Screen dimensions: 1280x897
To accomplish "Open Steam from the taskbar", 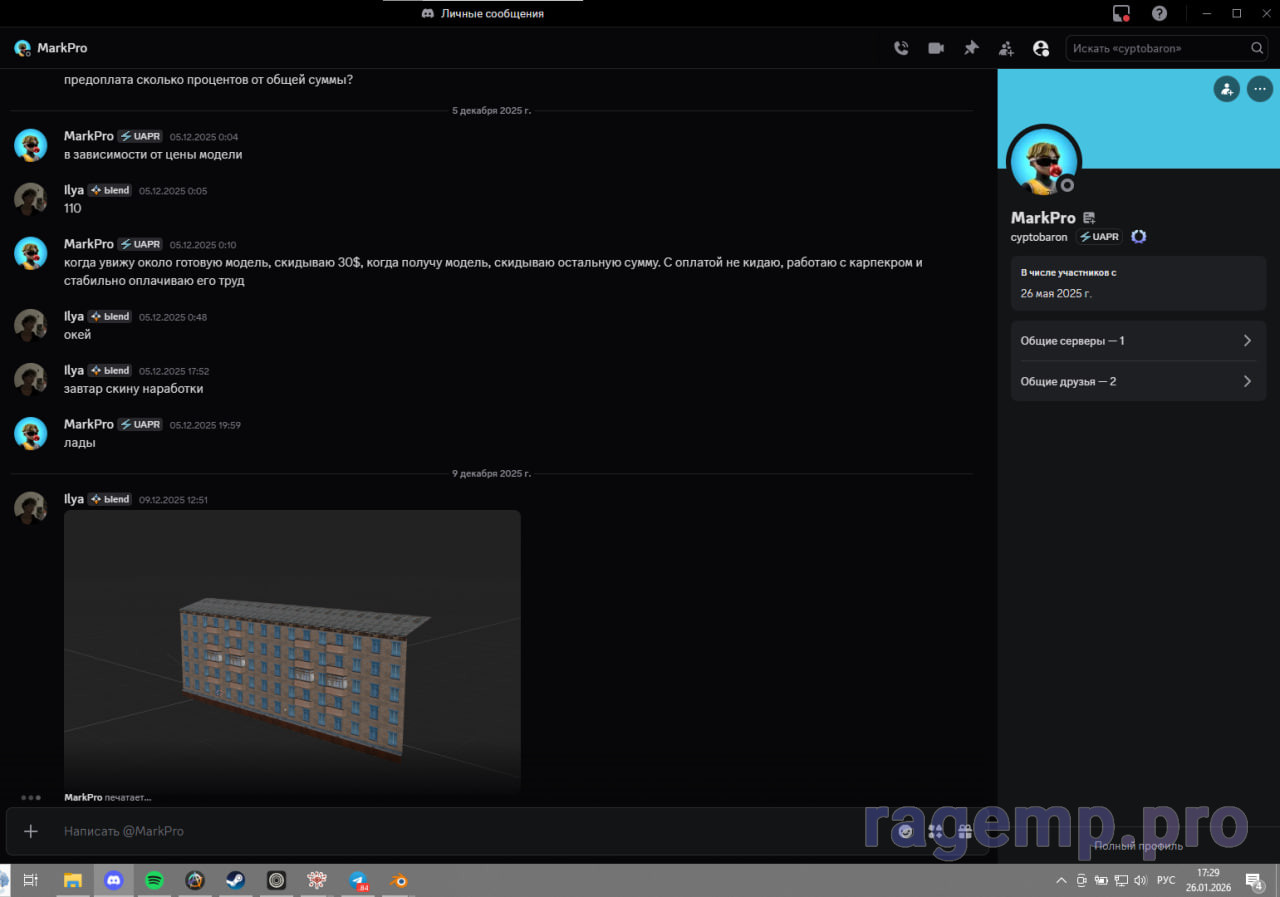I will tap(236, 881).
